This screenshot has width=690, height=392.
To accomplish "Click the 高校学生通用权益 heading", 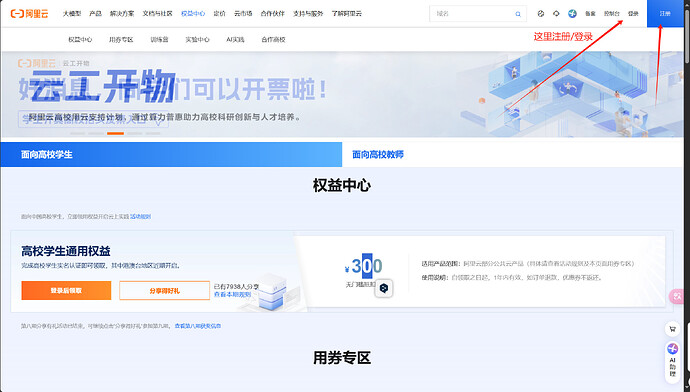I will (x=66, y=251).
